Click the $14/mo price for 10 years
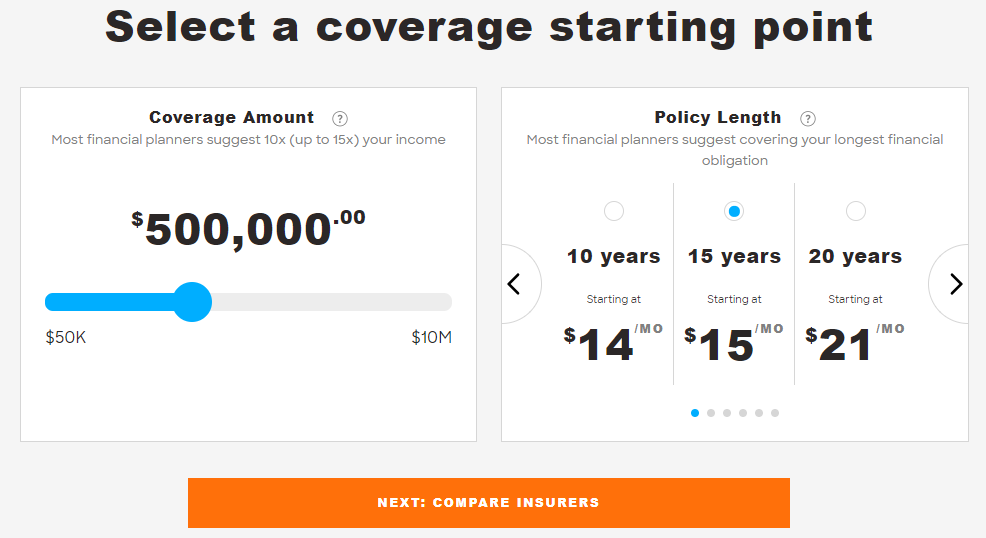Viewport: 986px width, 538px height. 613,343
